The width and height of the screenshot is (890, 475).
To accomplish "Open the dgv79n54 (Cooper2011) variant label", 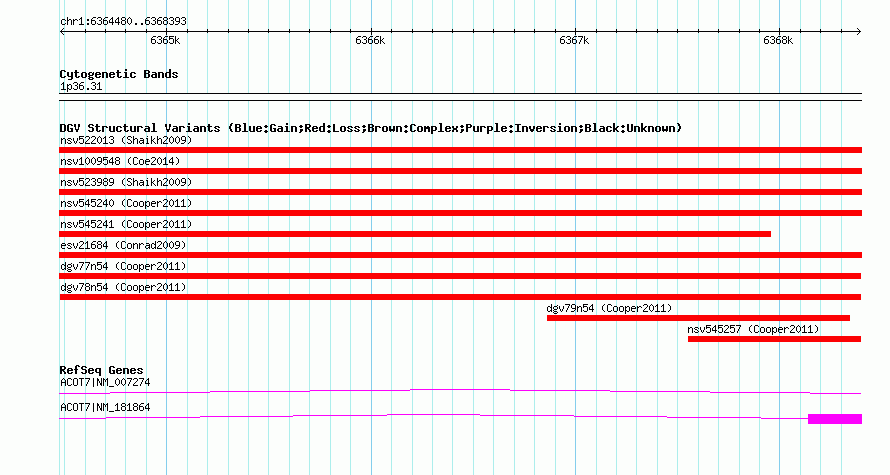I will pyautogui.click(x=609, y=308).
